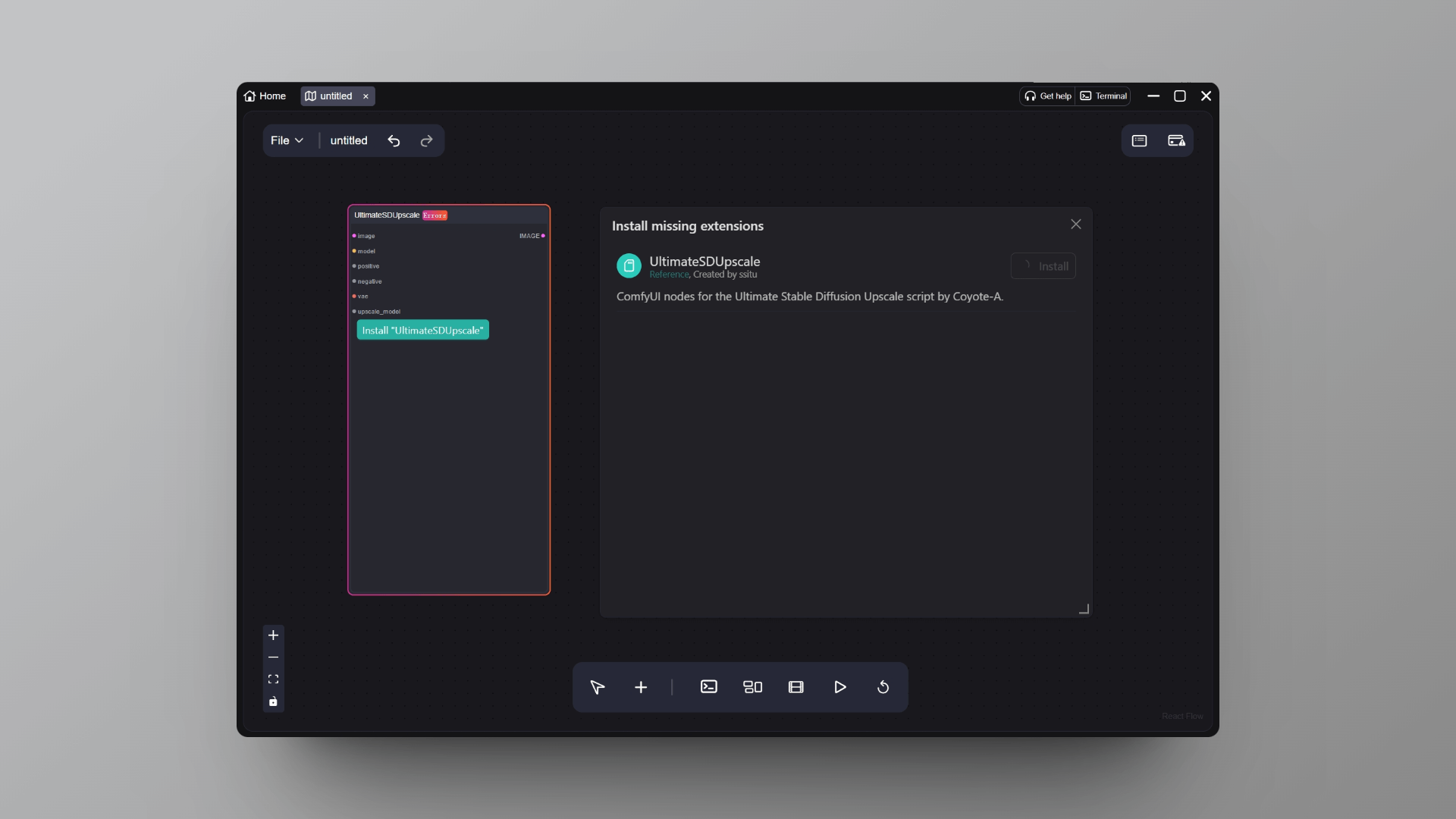Click the extension description text
The width and height of the screenshot is (1456, 819).
coord(810,297)
